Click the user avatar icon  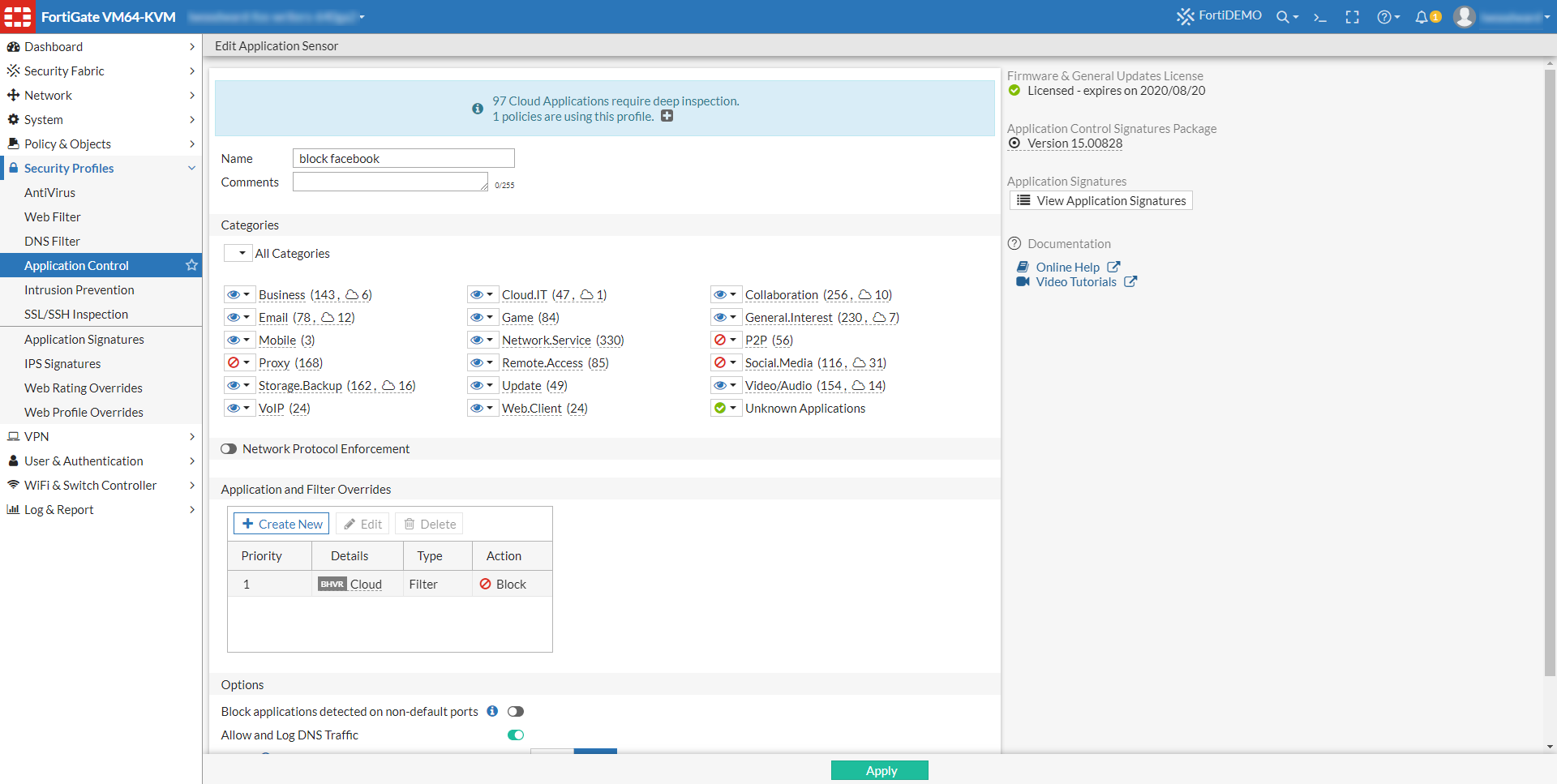[x=1464, y=16]
